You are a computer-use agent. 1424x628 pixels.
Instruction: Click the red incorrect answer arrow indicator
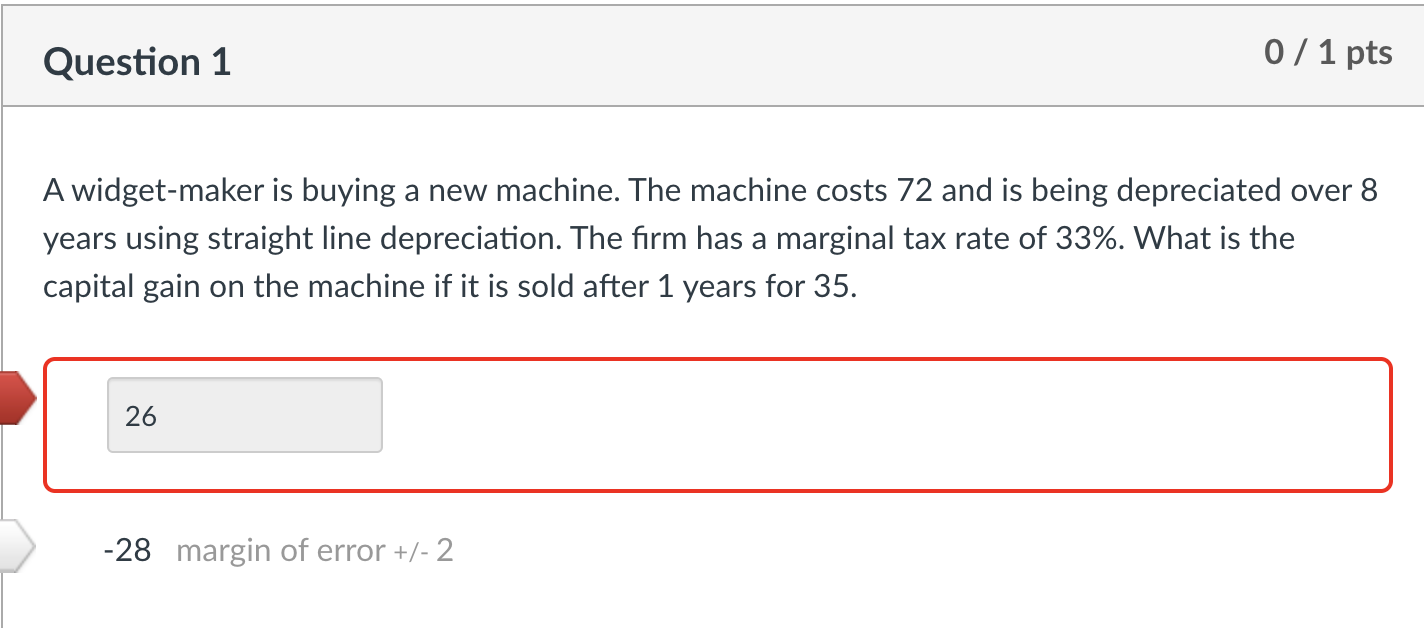[x=15, y=398]
